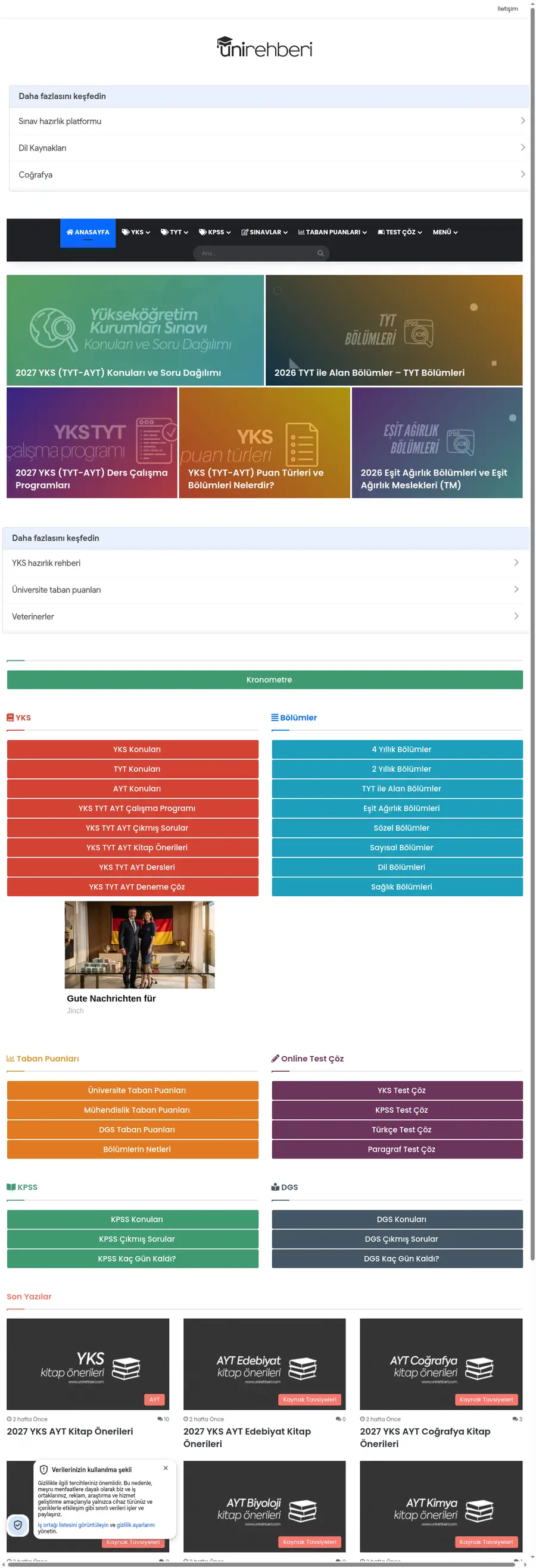Open YKS TYT AYT Çıkmış Sorular
The width and height of the screenshot is (536, 1568).
(x=133, y=828)
